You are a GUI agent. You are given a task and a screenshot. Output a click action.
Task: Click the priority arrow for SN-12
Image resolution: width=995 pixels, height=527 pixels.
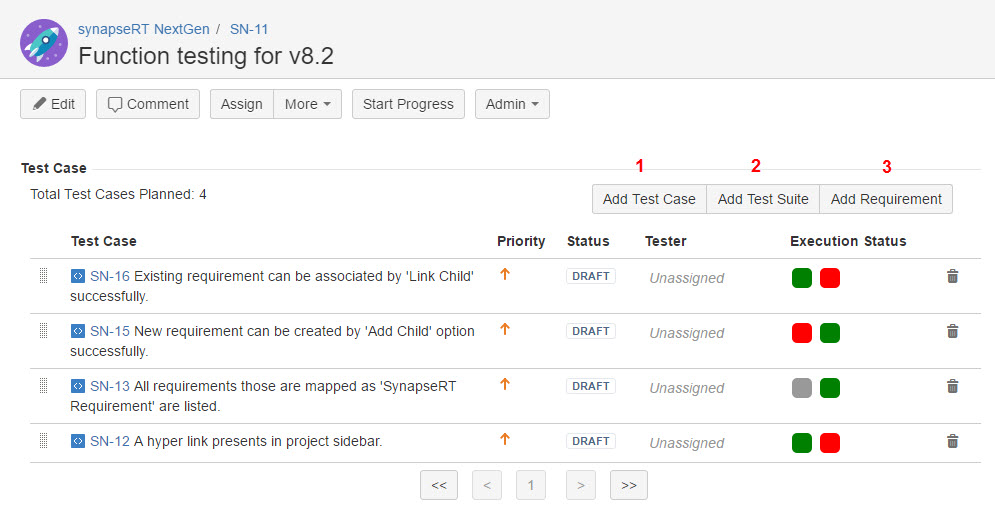tap(505, 439)
